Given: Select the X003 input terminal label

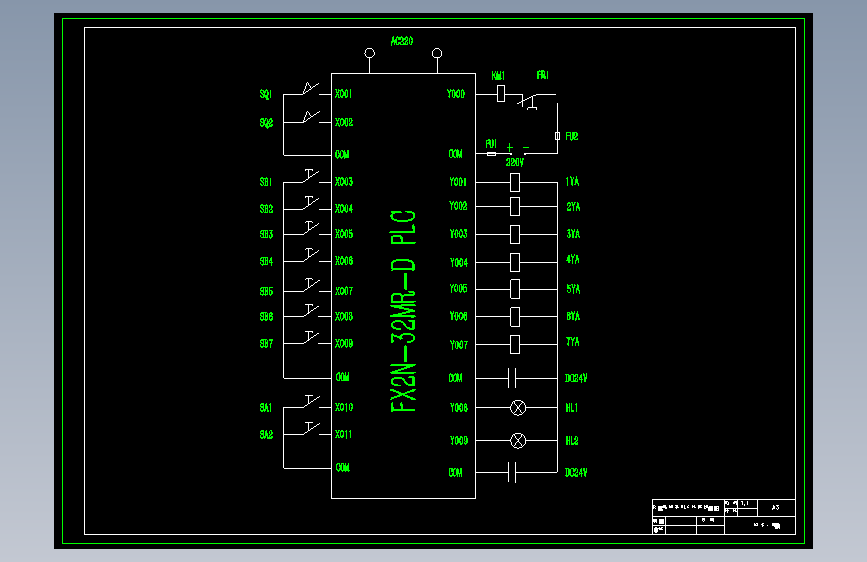Looking at the screenshot, I should point(344,181).
